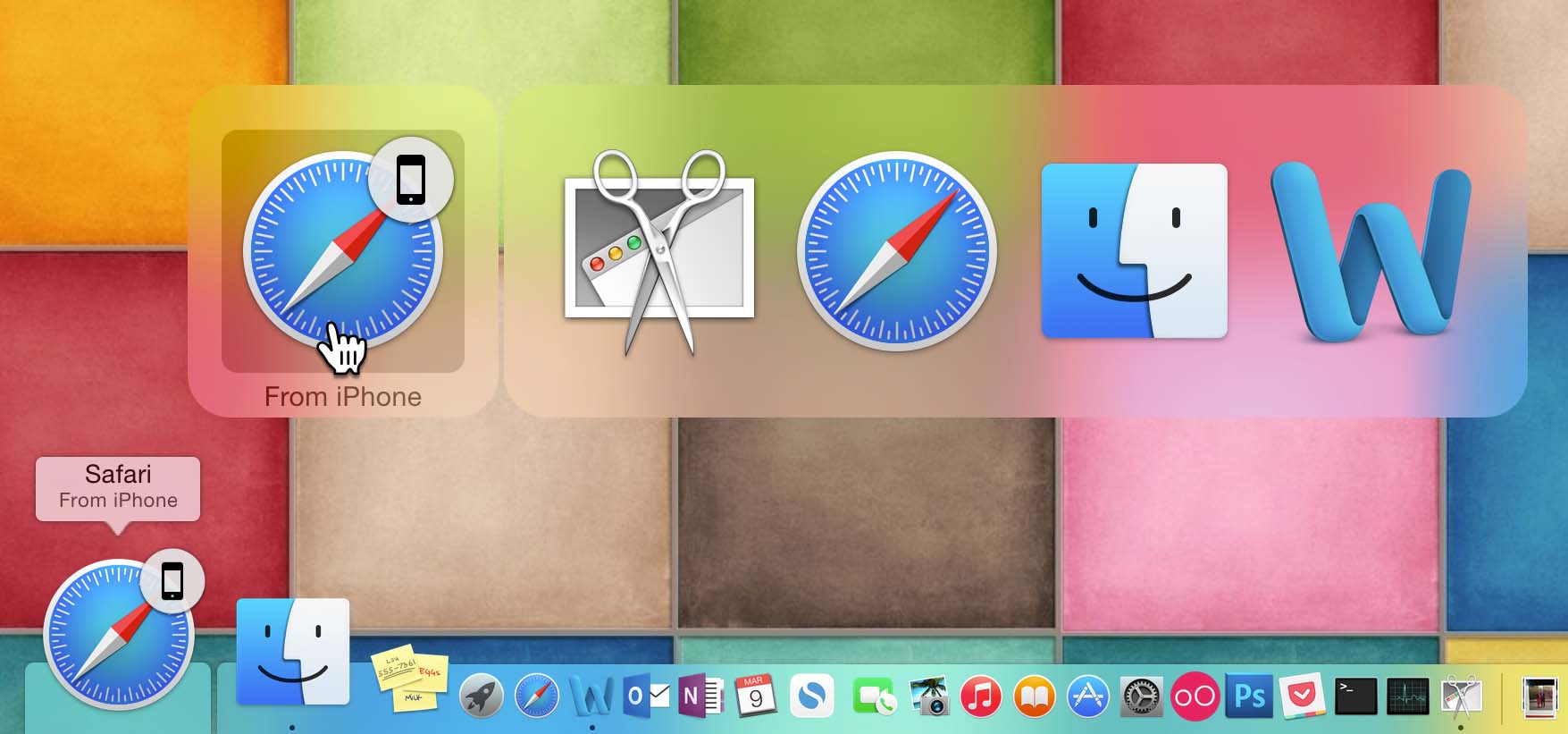Image resolution: width=1568 pixels, height=734 pixels.
Task: Open iBooks orange book icon in Dock
Action: (1035, 696)
